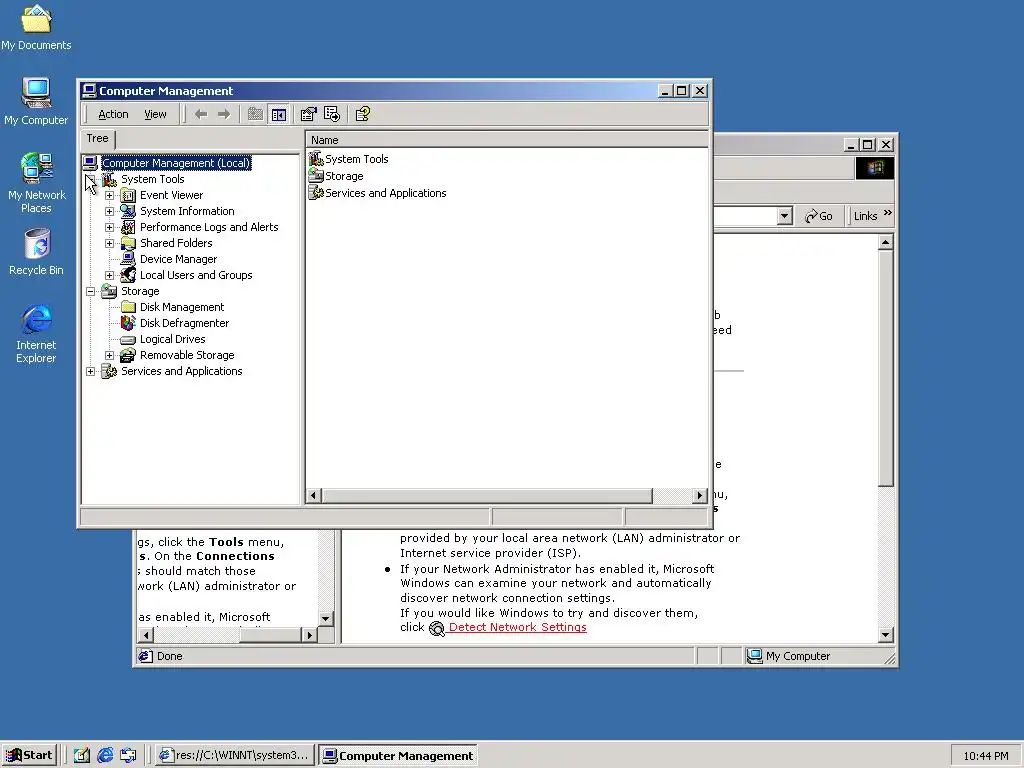This screenshot has height=768, width=1024.
Task: Open the View menu
Action: coord(155,114)
